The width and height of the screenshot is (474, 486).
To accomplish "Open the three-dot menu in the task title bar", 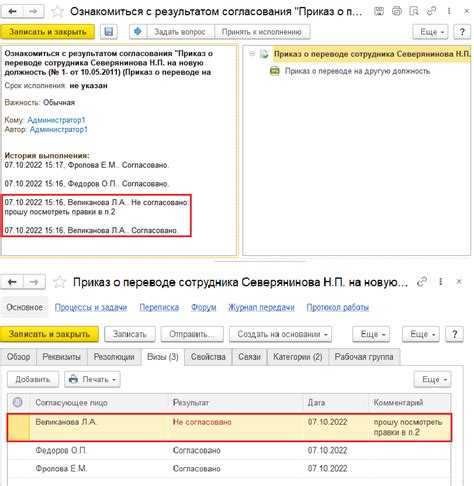I will [449, 12].
